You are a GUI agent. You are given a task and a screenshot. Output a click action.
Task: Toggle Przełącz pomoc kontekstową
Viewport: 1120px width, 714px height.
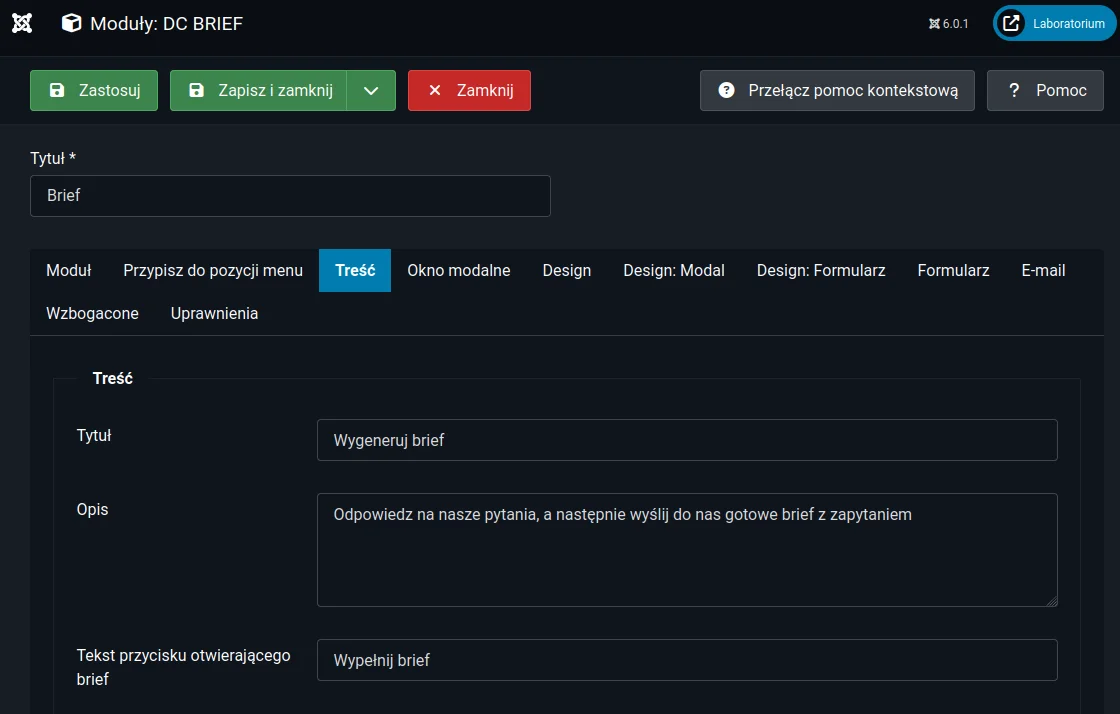(x=837, y=90)
